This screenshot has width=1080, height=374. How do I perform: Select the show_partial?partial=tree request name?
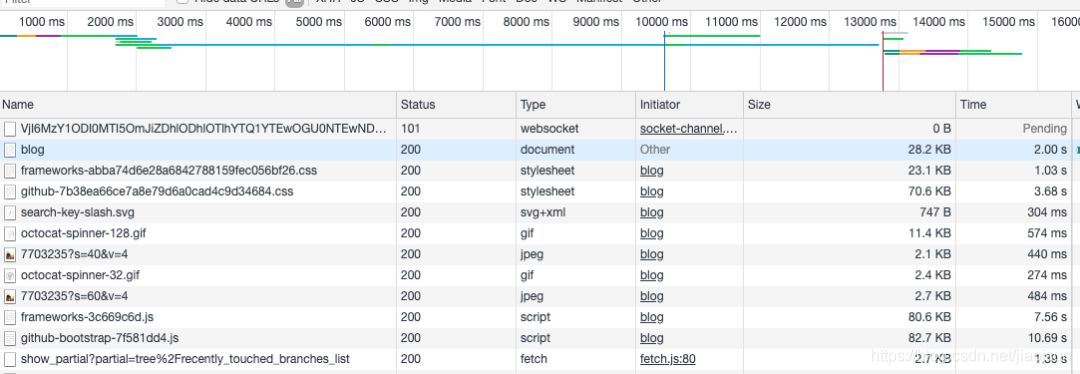185,360
